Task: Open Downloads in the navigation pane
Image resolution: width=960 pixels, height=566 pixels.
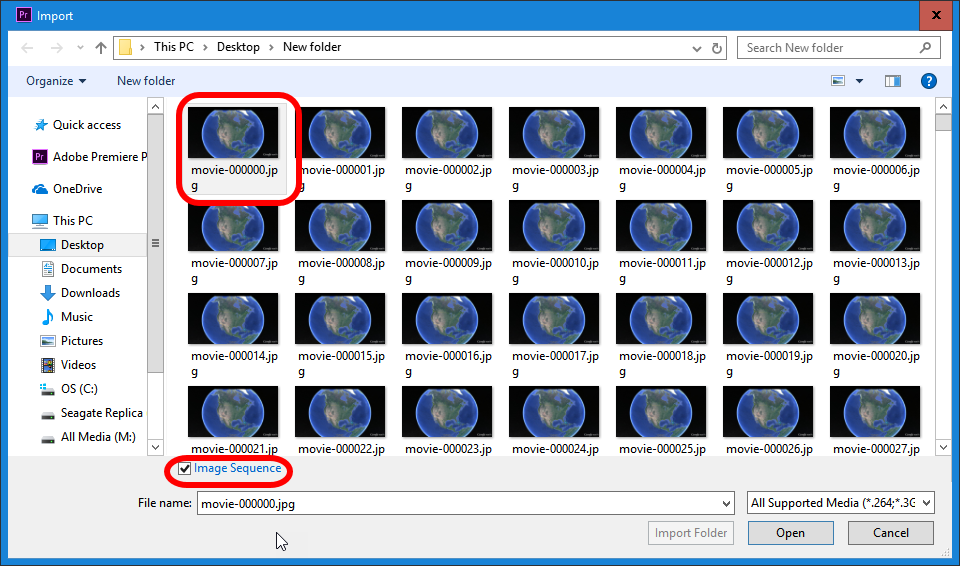Action: [x=80, y=293]
